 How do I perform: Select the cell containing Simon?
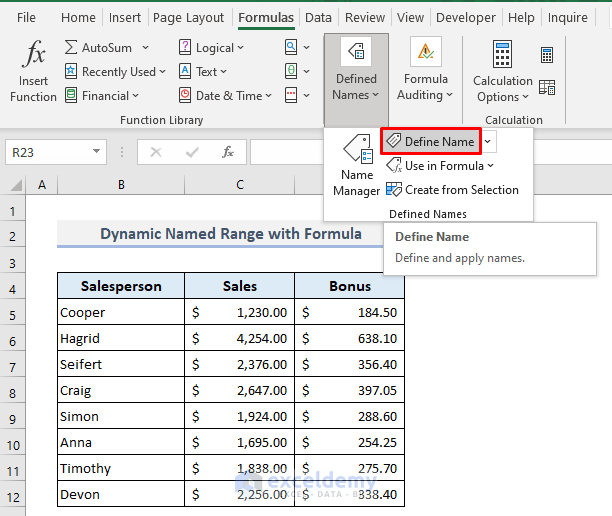point(121,416)
